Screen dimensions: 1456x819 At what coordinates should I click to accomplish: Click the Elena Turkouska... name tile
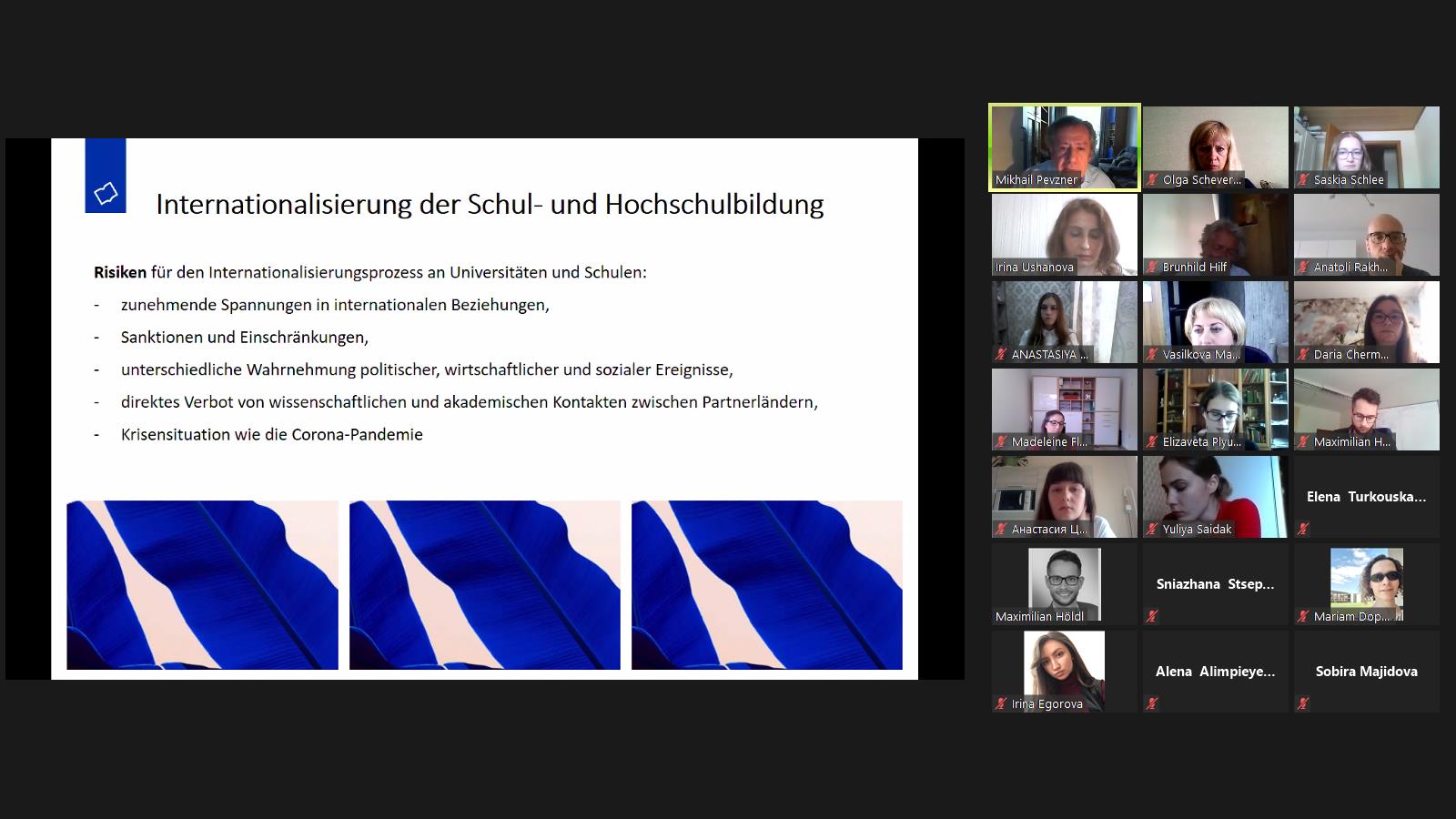pos(1367,497)
